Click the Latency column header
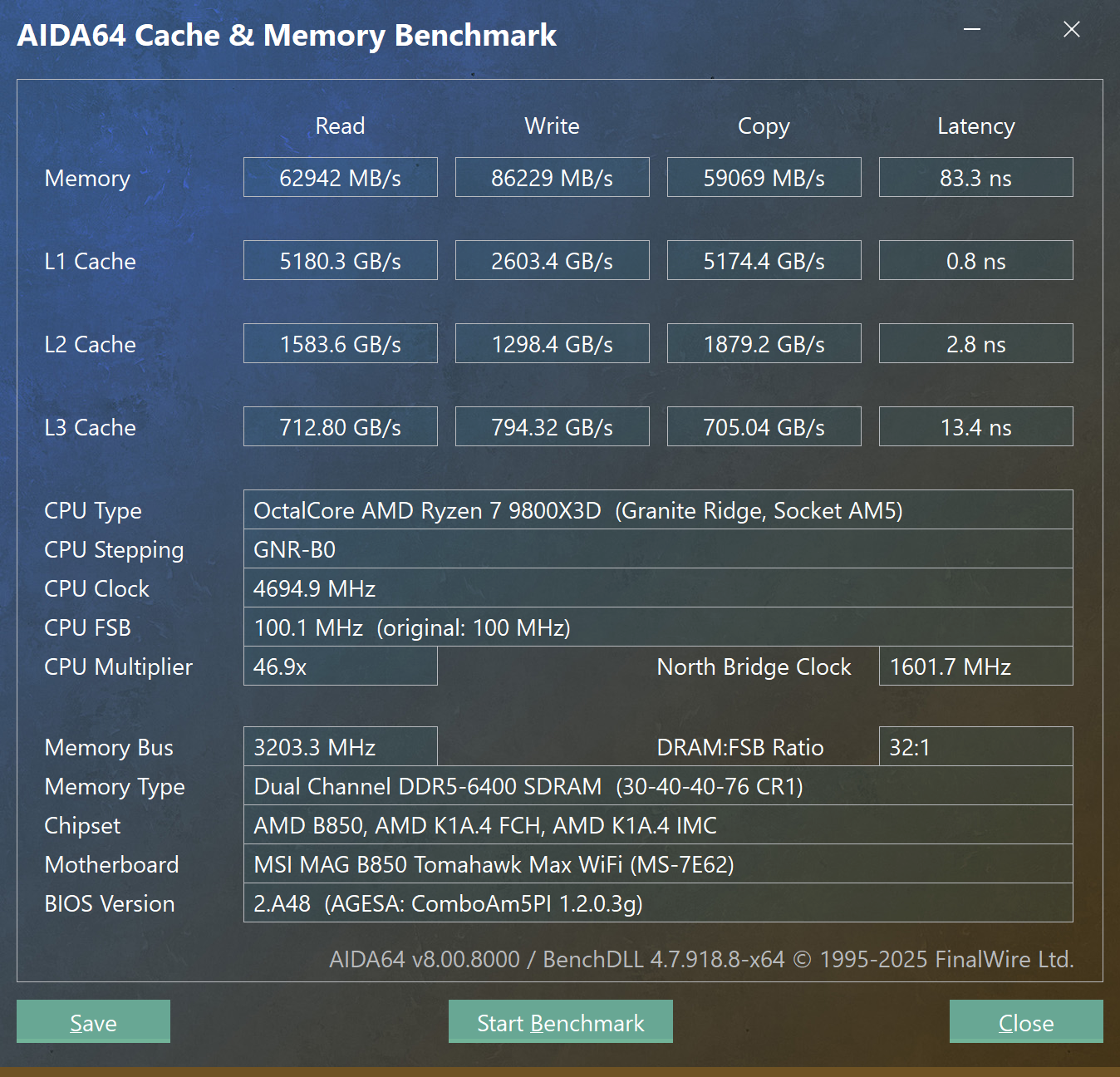This screenshot has height=1077, width=1120. (x=976, y=126)
